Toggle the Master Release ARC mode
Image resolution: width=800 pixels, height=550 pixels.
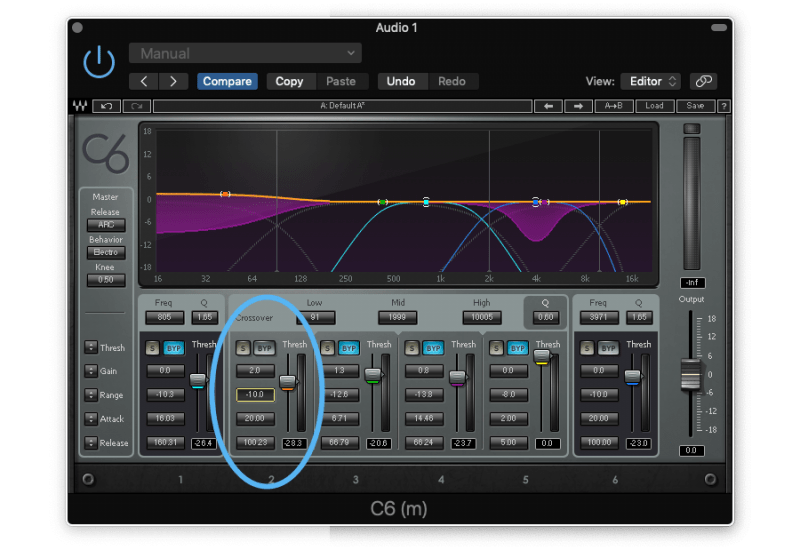pyautogui.click(x=106, y=224)
